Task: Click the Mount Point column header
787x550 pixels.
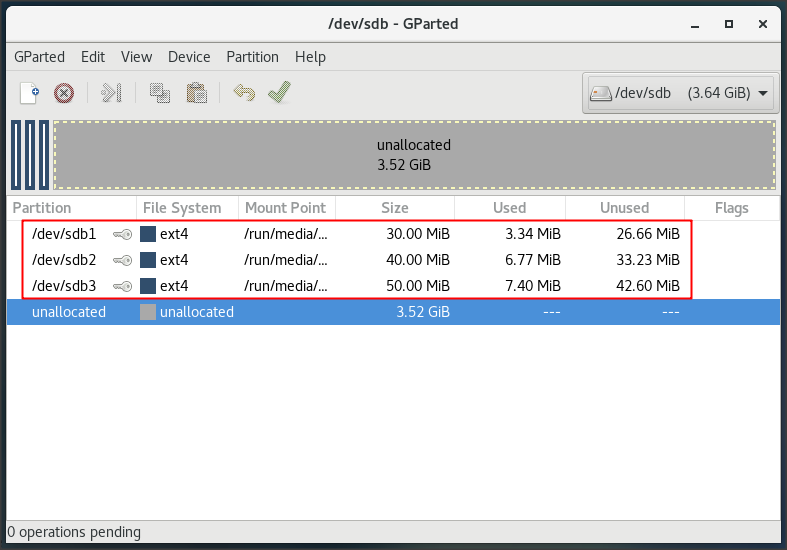Action: pyautogui.click(x=287, y=208)
